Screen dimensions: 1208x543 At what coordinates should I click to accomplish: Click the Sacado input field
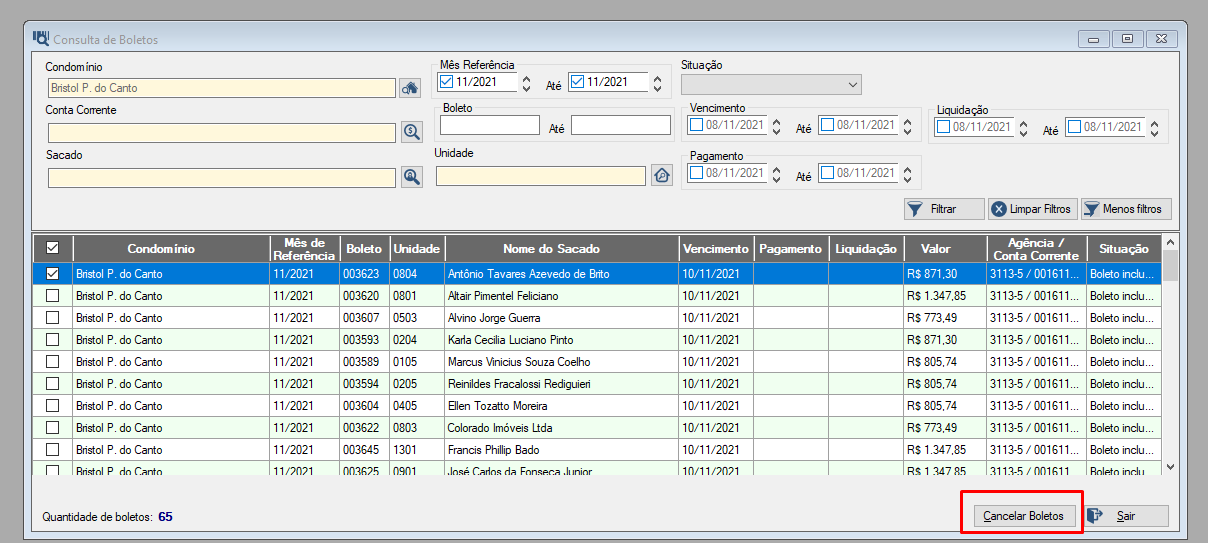[x=221, y=177]
